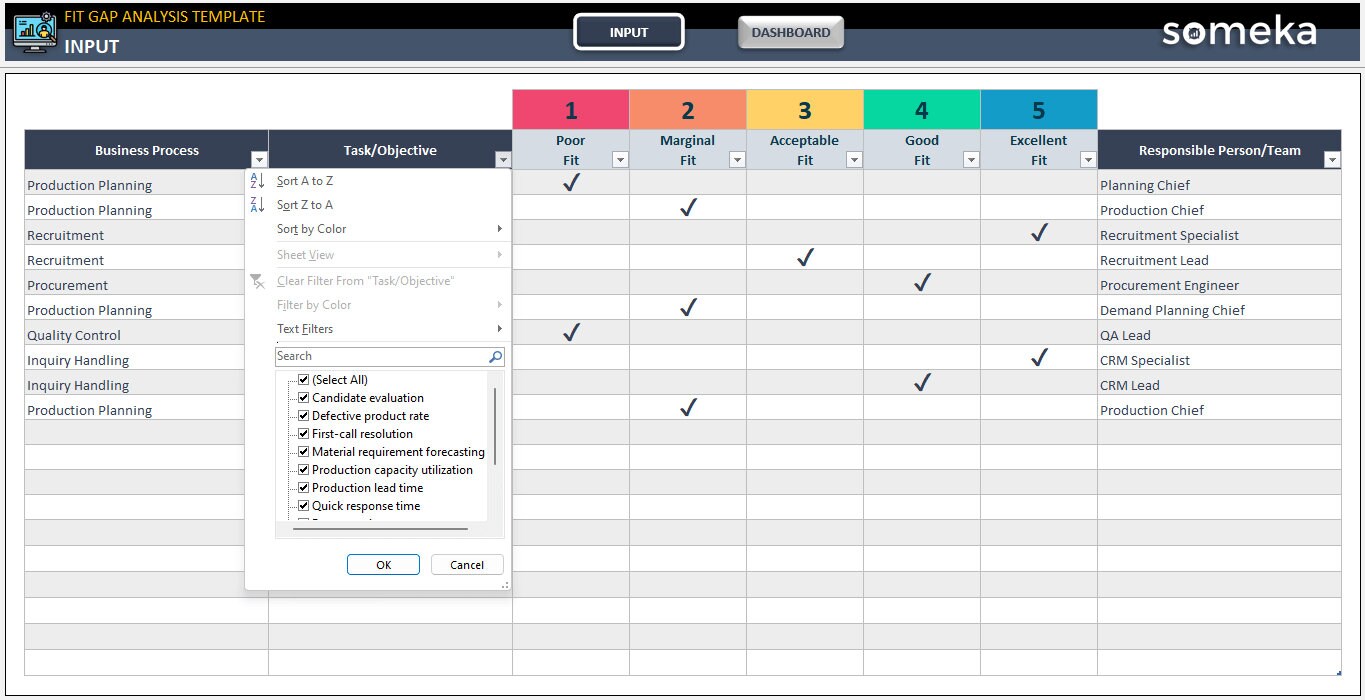Click the Someka logo
This screenshot has width=1365, height=700.
tap(1239, 32)
